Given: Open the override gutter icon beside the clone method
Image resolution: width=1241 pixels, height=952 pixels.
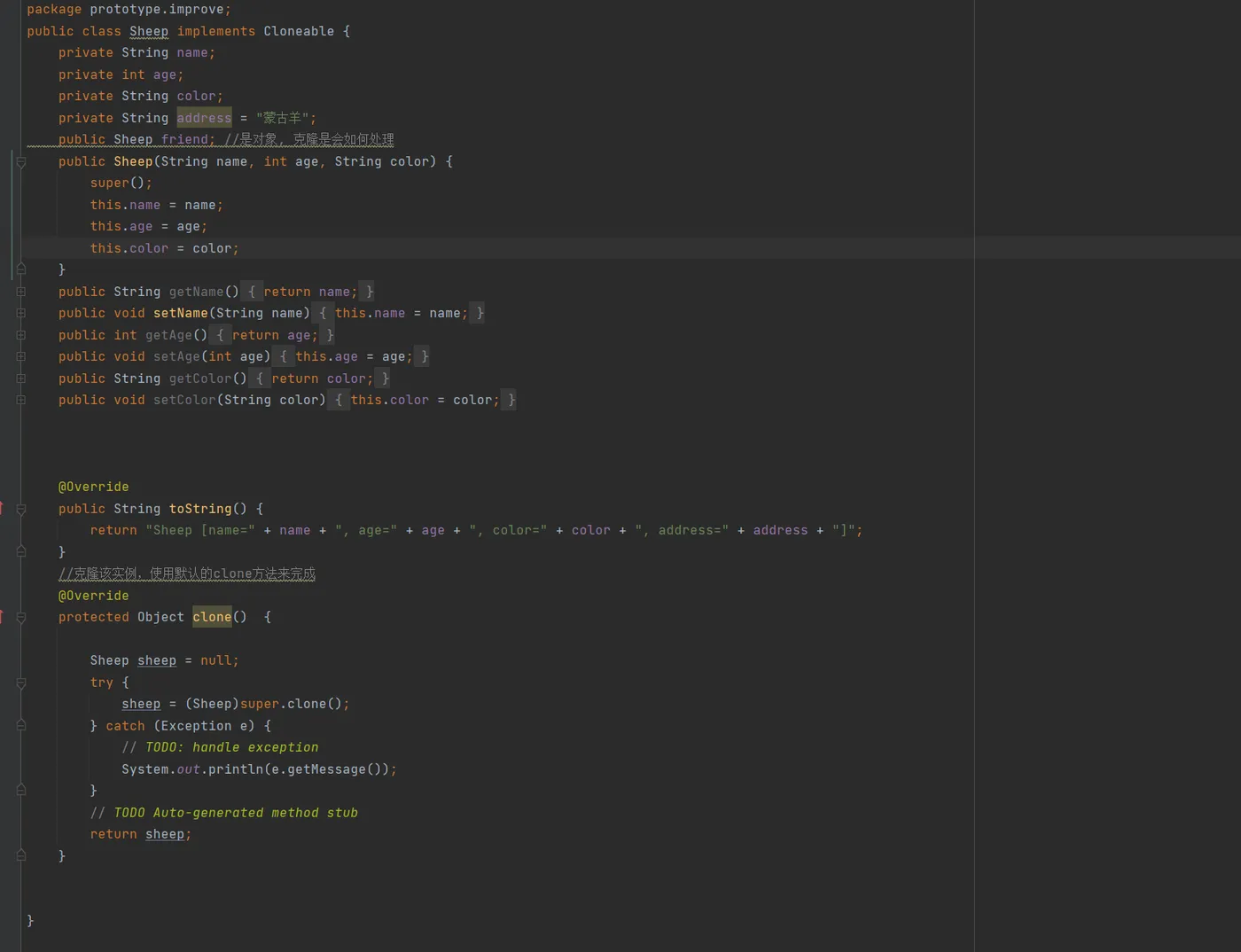Looking at the screenshot, I should point(2,616).
